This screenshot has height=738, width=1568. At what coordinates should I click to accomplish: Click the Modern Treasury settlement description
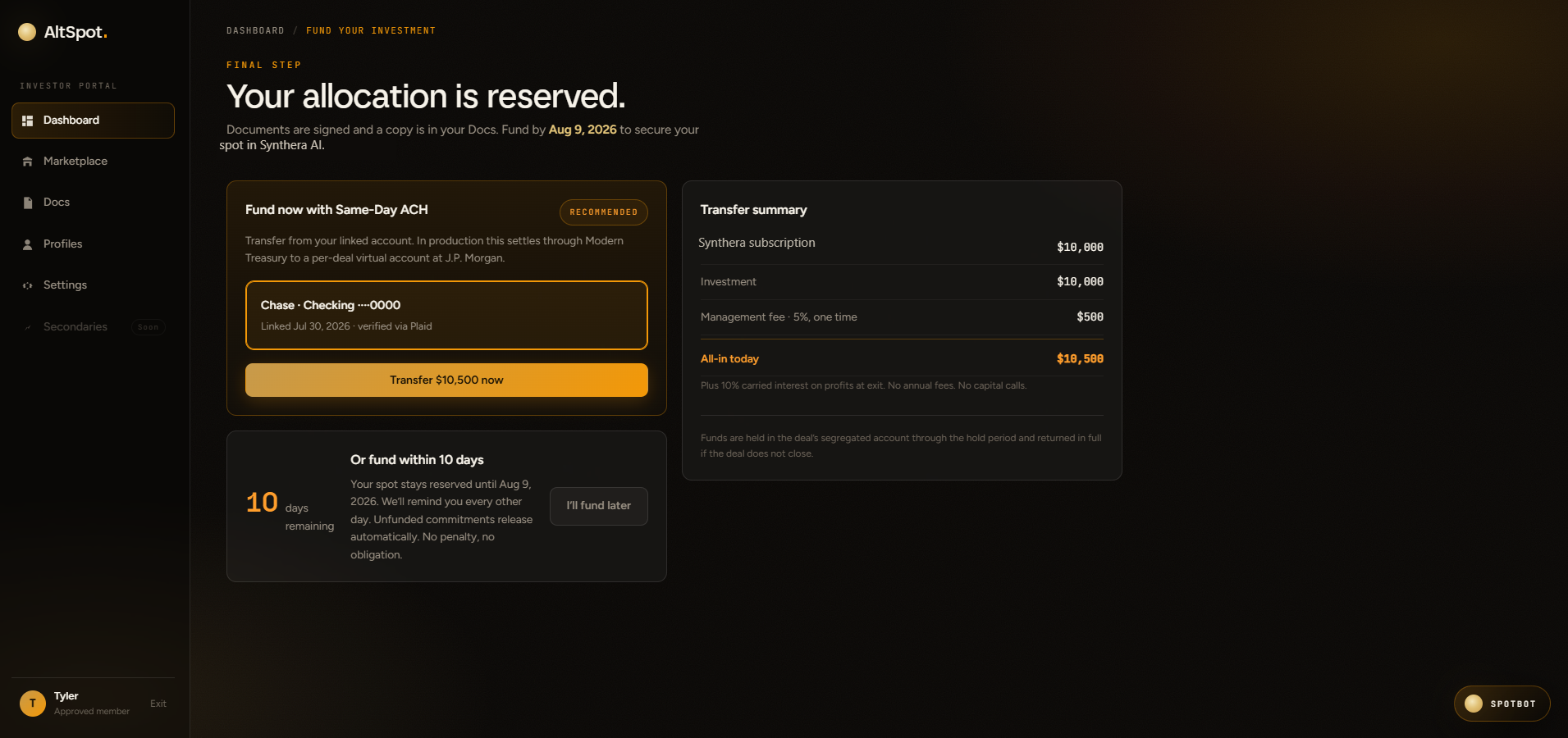pos(434,249)
